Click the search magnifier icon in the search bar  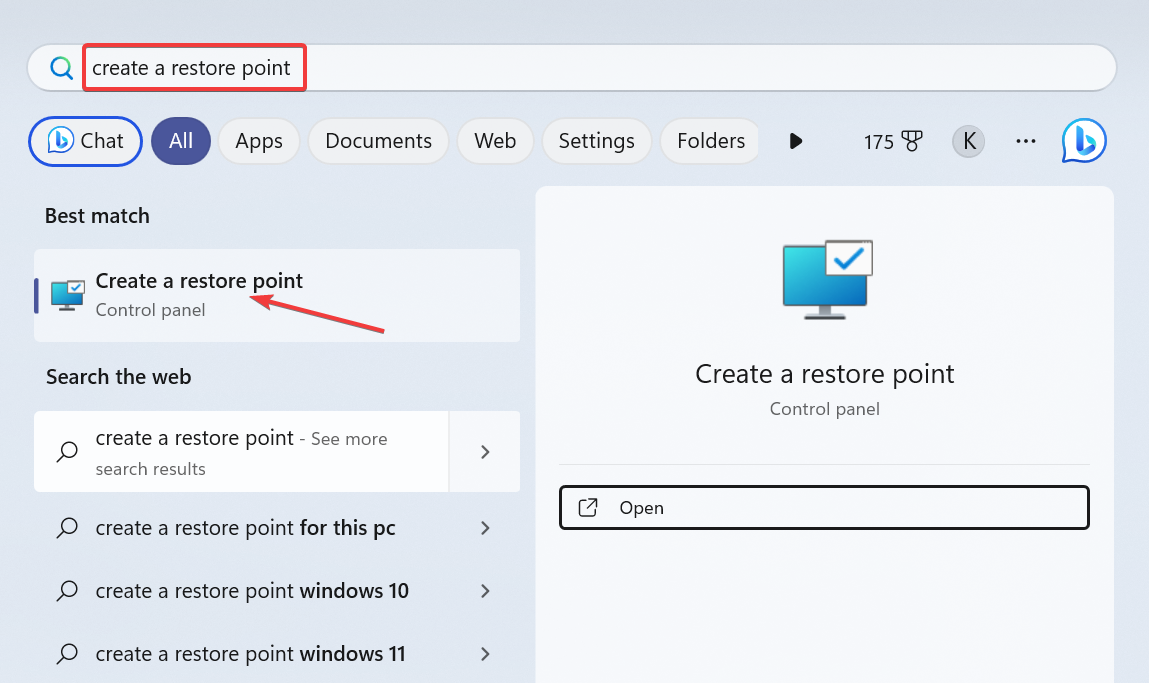[x=62, y=68]
